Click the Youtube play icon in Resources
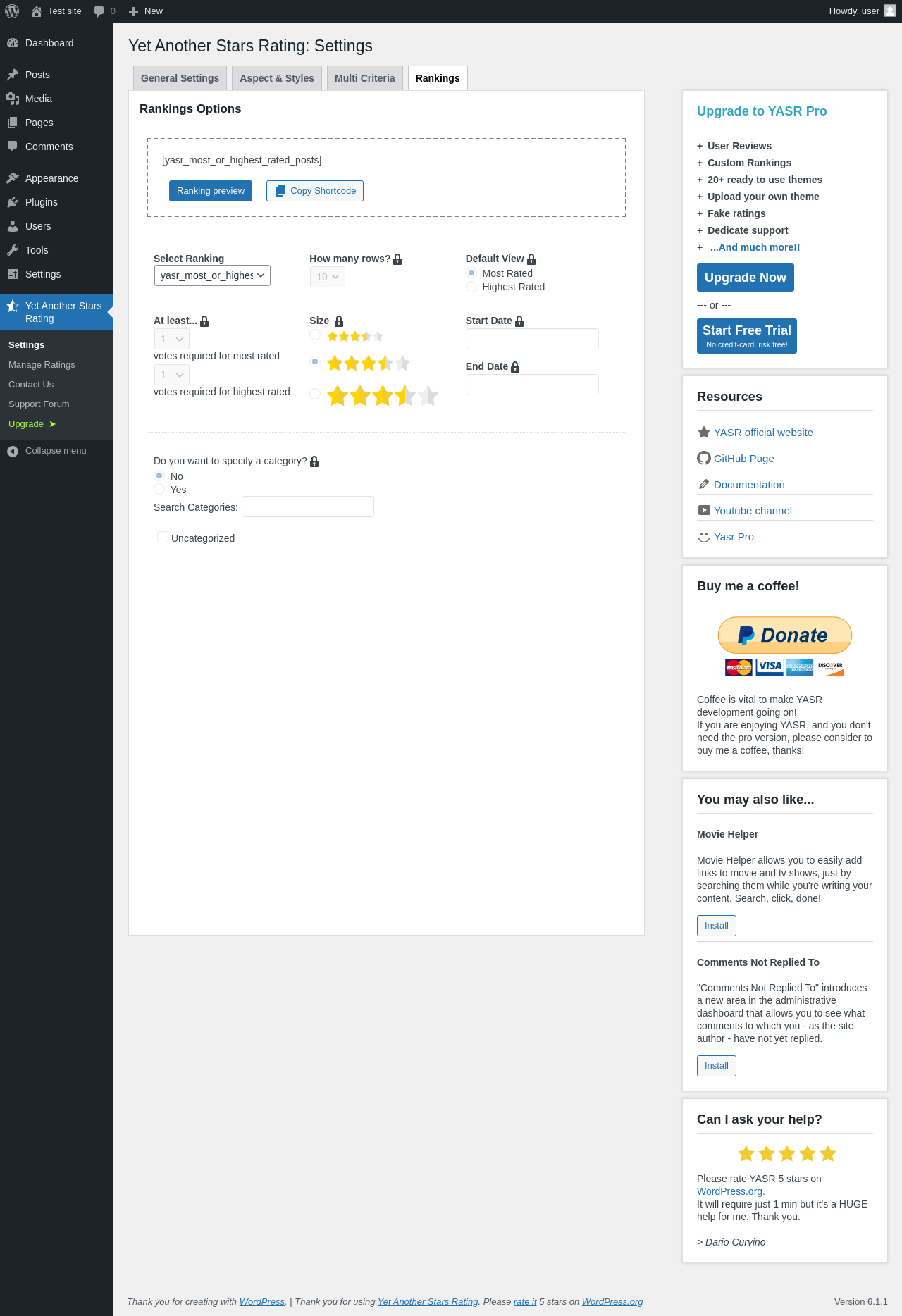The height and width of the screenshot is (1316, 902). (x=704, y=510)
